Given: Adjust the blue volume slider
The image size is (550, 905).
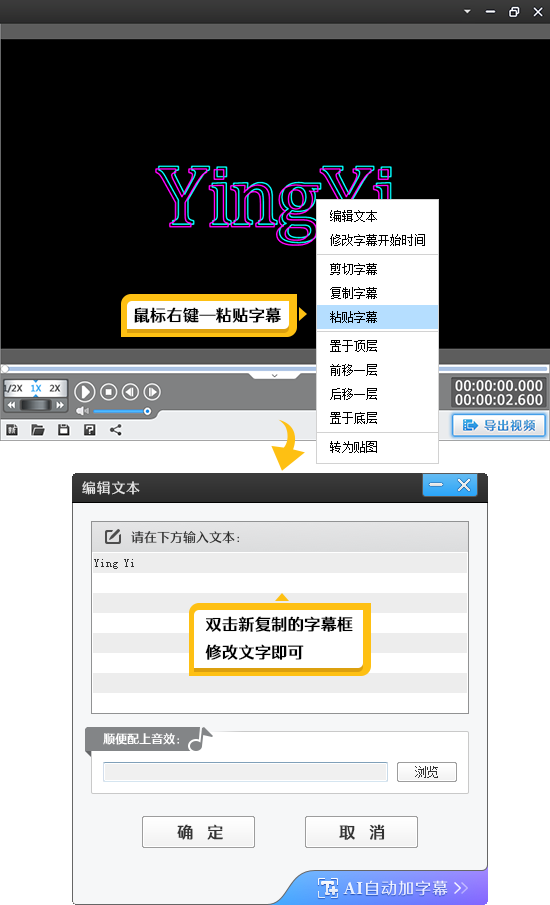Looking at the screenshot, I should (x=121, y=412).
